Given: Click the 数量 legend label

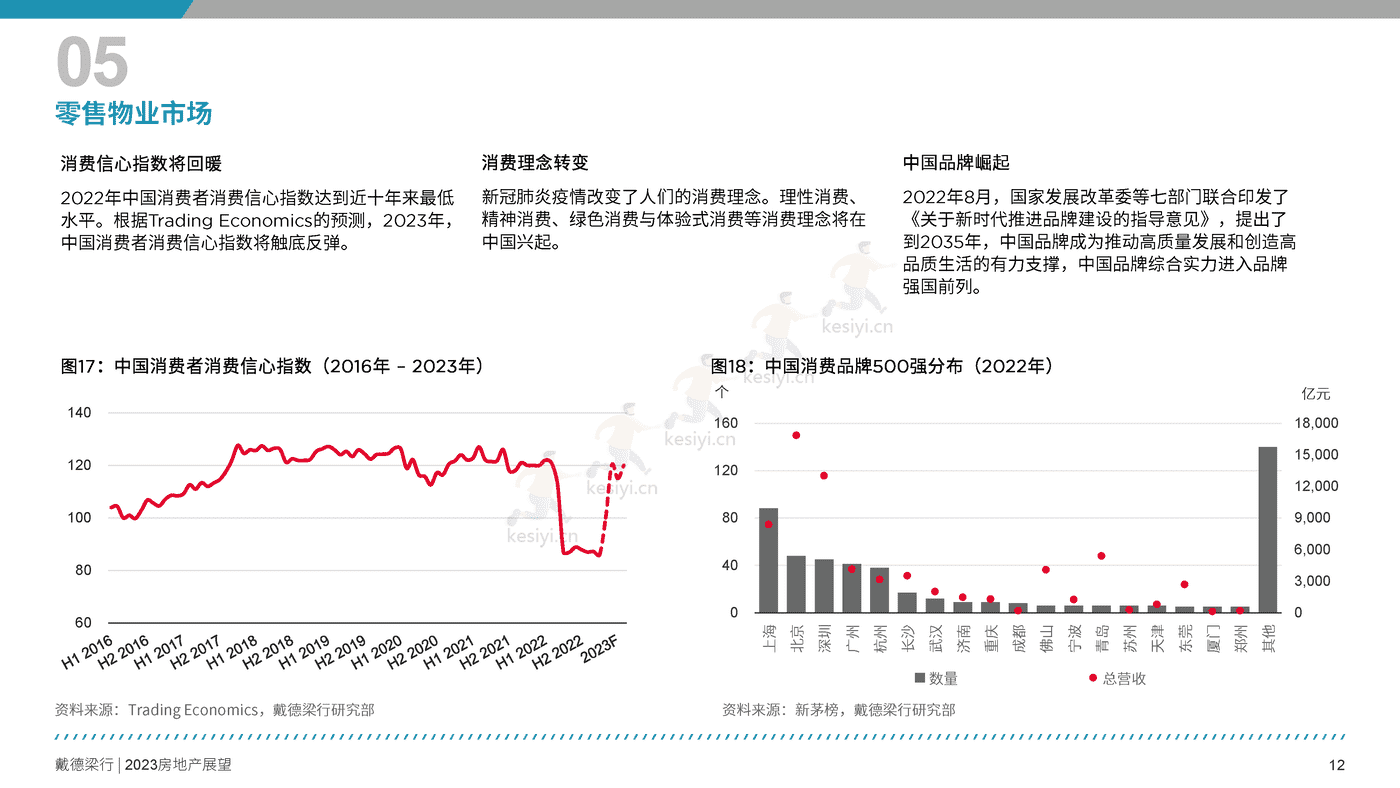Looking at the screenshot, I should pos(943,679).
